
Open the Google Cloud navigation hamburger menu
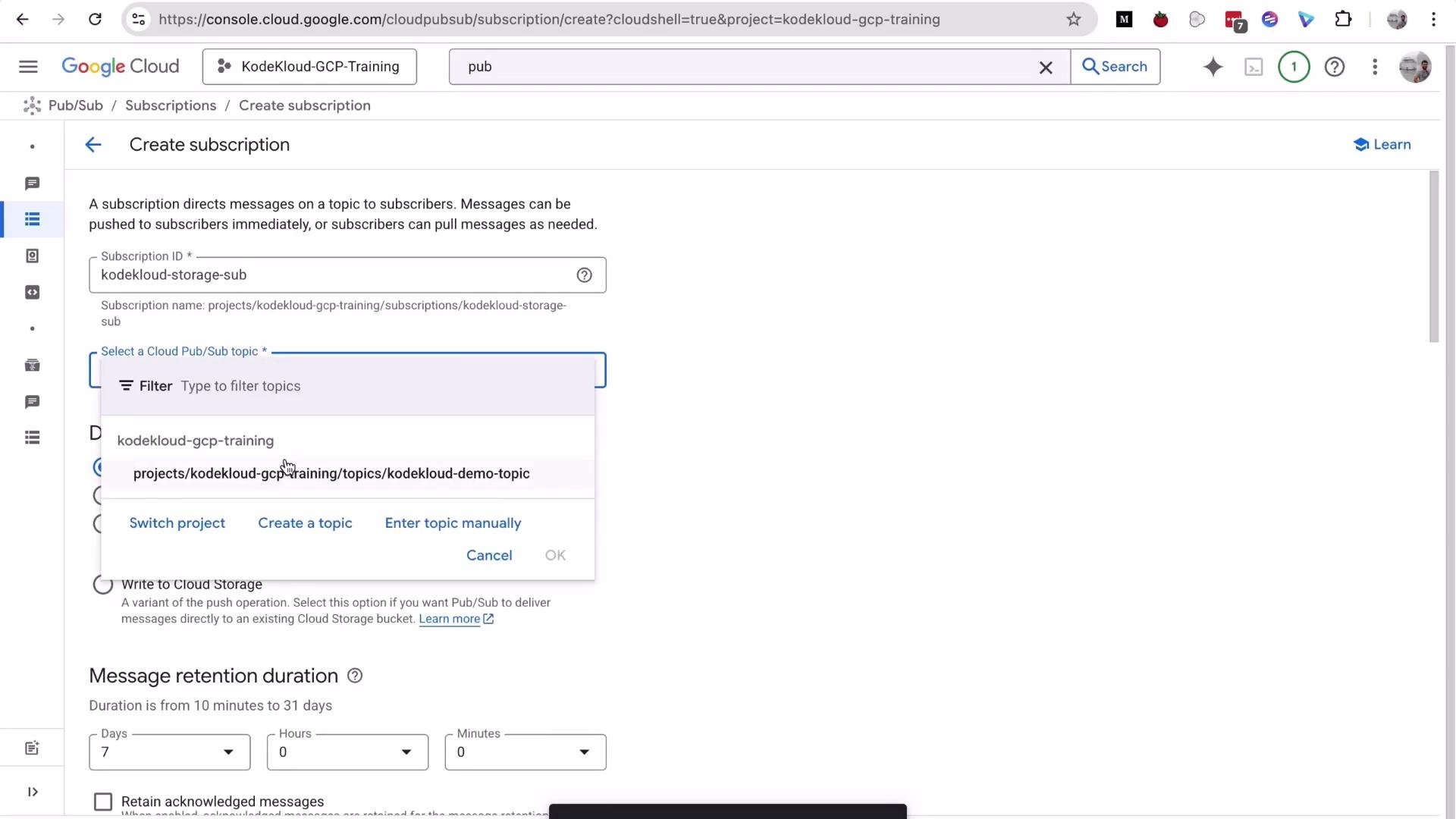coord(28,67)
